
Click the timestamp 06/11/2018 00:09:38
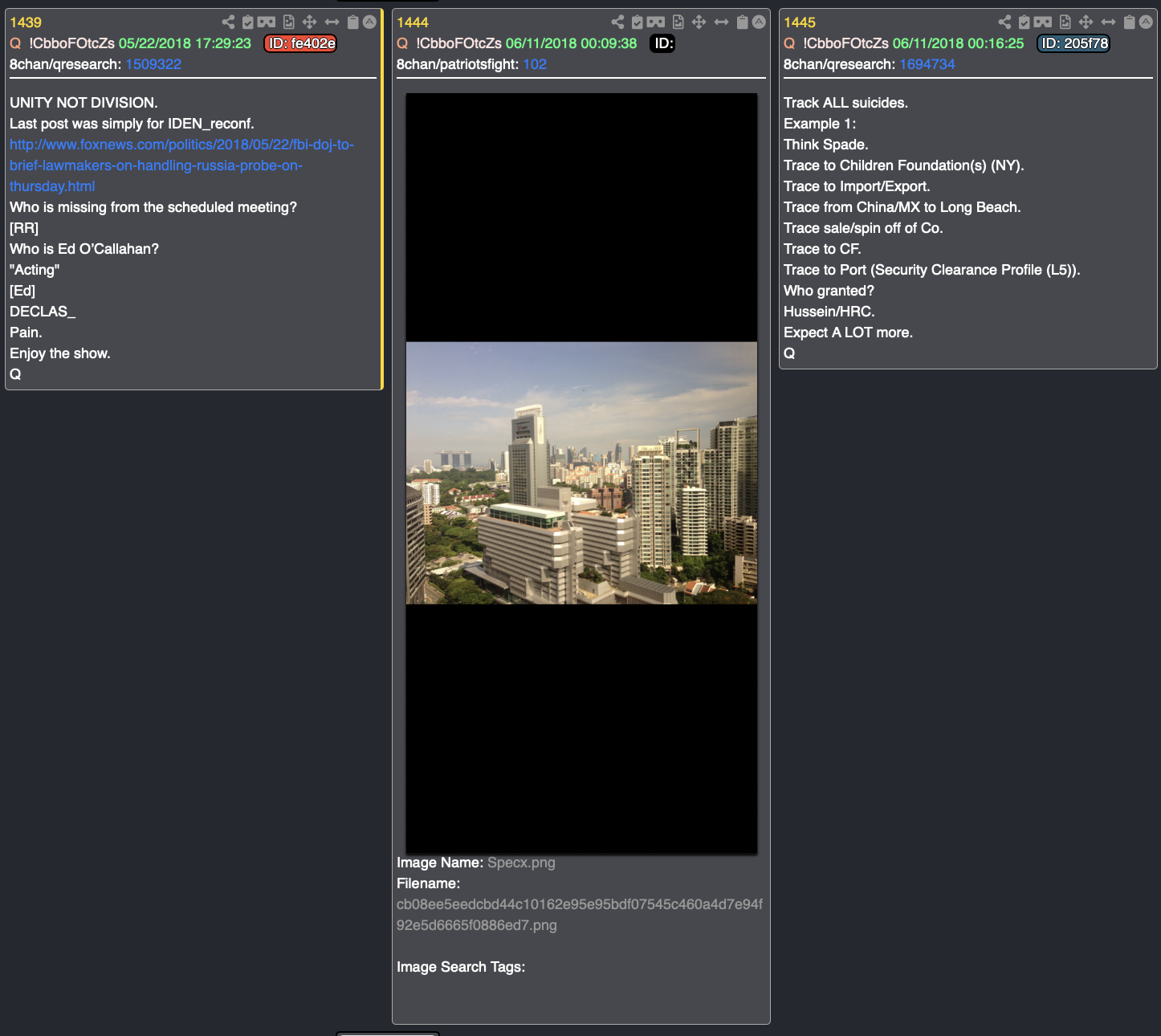click(571, 43)
